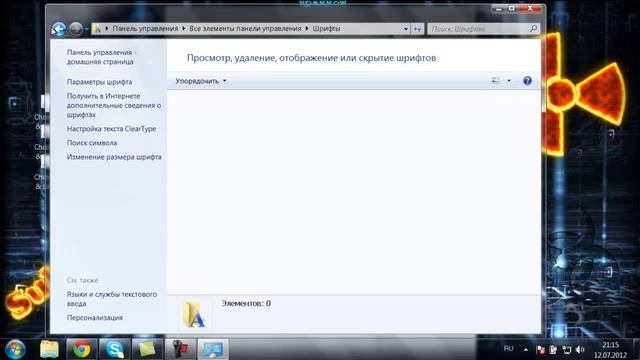Refresh the Fonts folder view

point(417,29)
